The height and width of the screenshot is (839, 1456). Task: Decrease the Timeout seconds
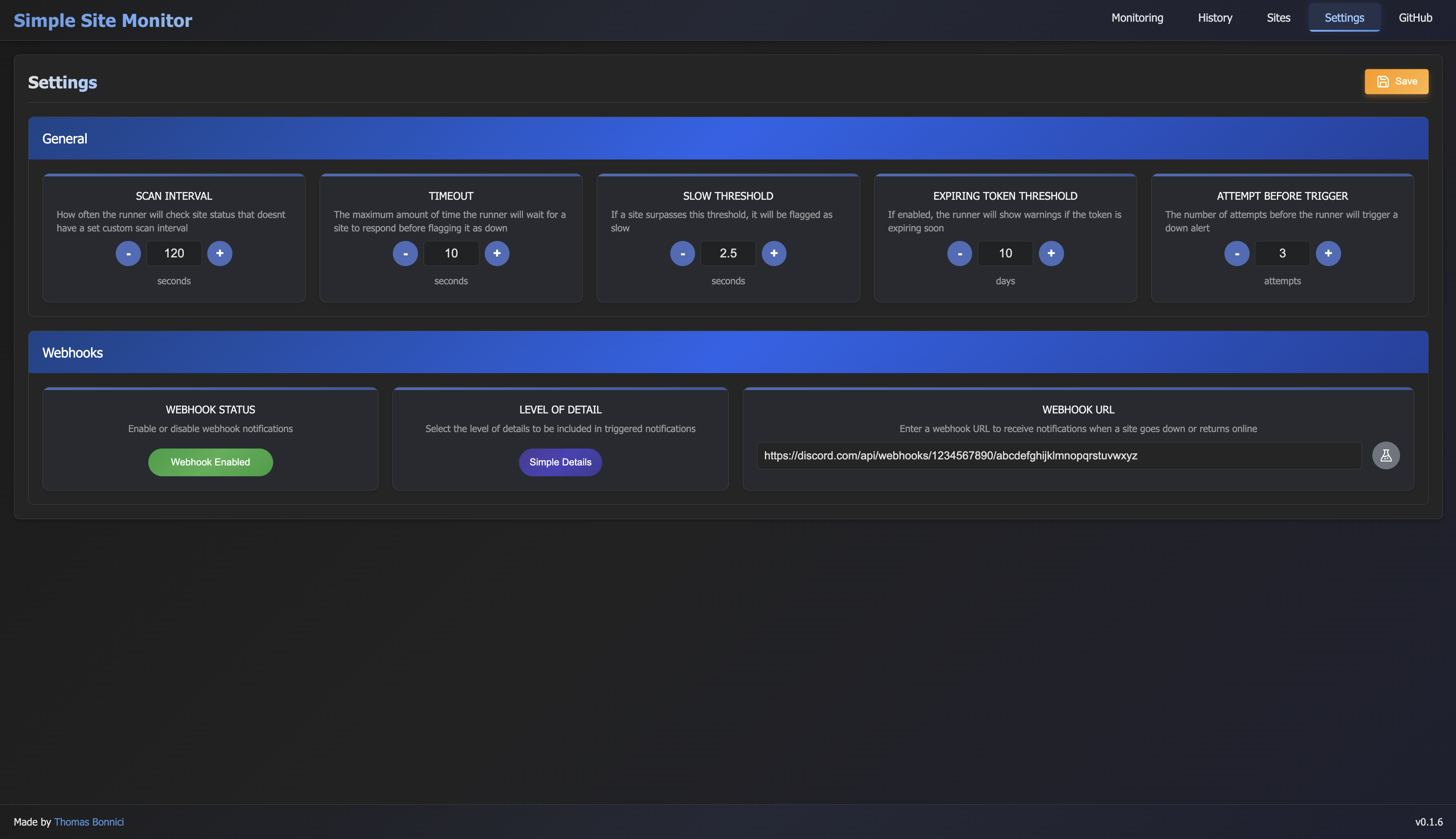405,254
